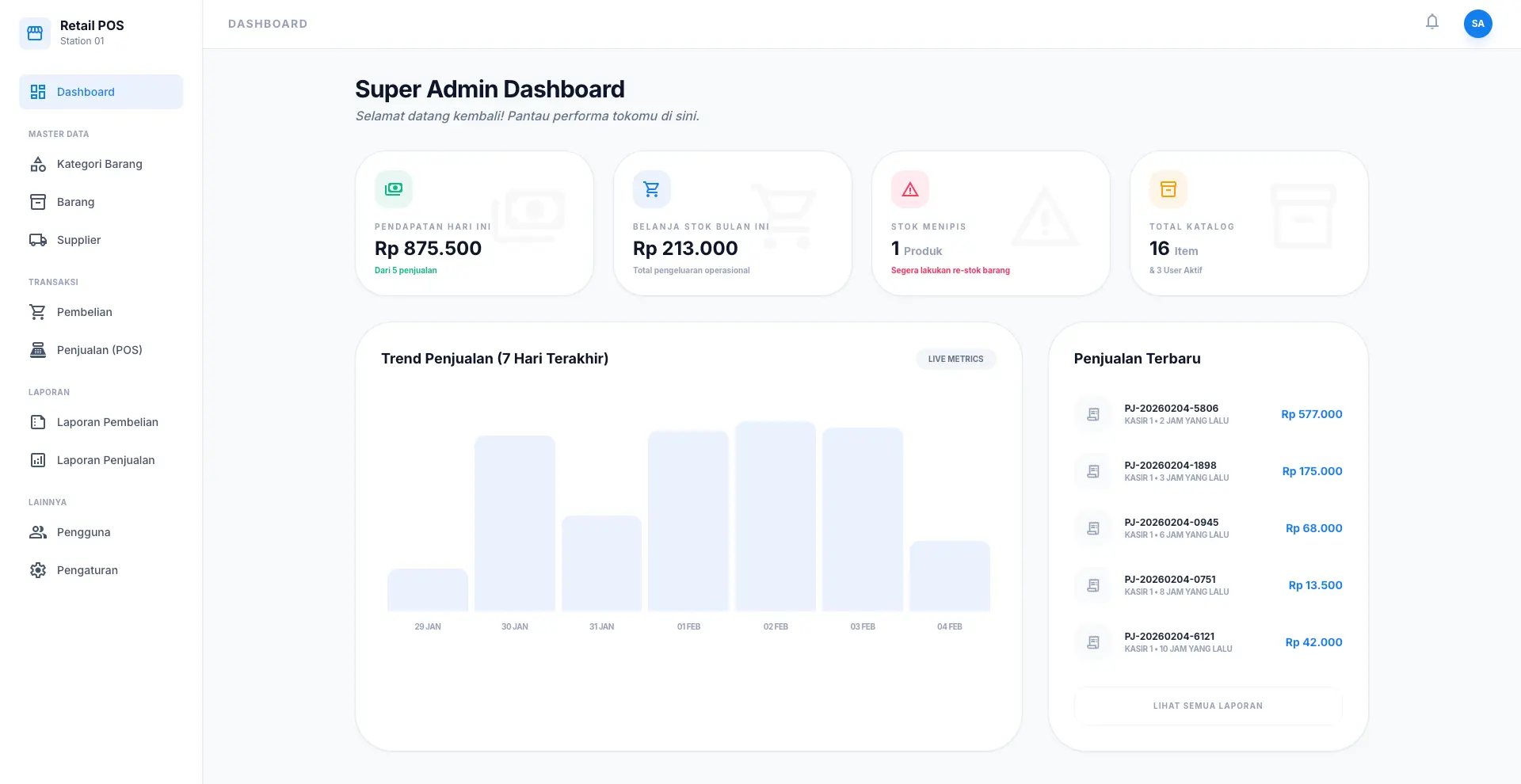This screenshot has height=784, width=1521.
Task: Open the SA user avatar menu
Action: (x=1477, y=24)
